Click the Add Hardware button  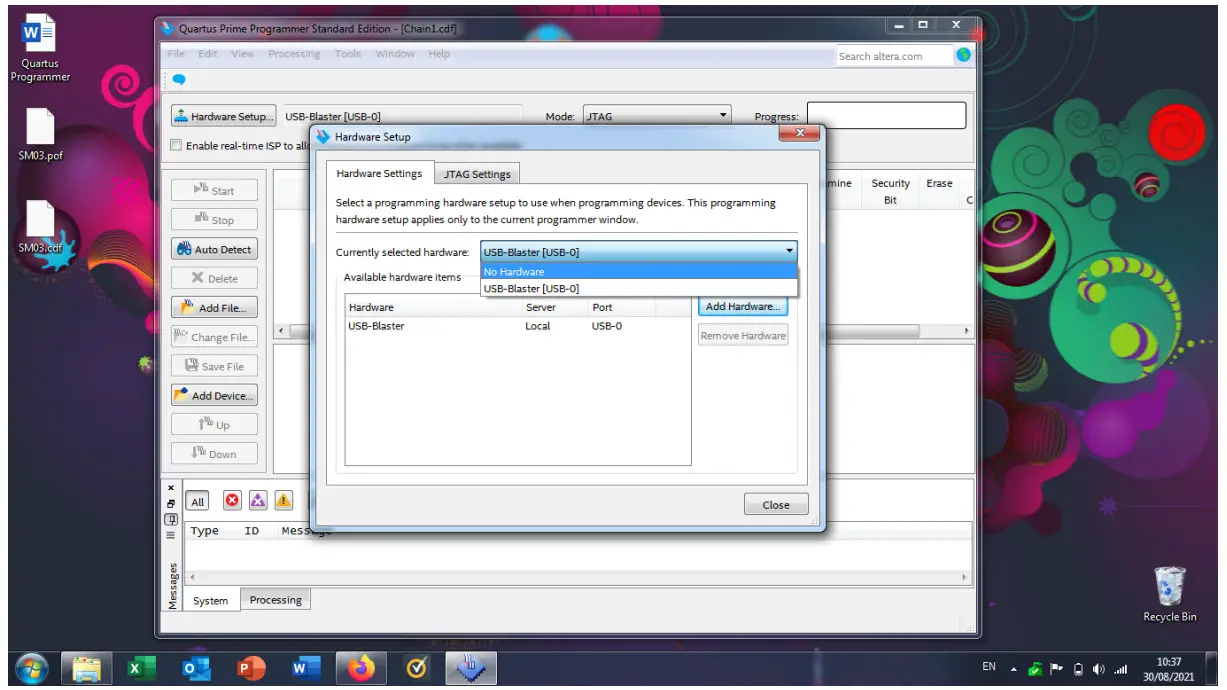(x=743, y=307)
